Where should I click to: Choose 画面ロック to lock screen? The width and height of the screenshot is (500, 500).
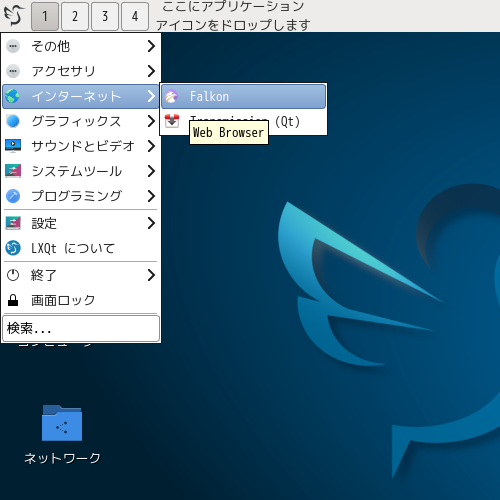pos(81,300)
